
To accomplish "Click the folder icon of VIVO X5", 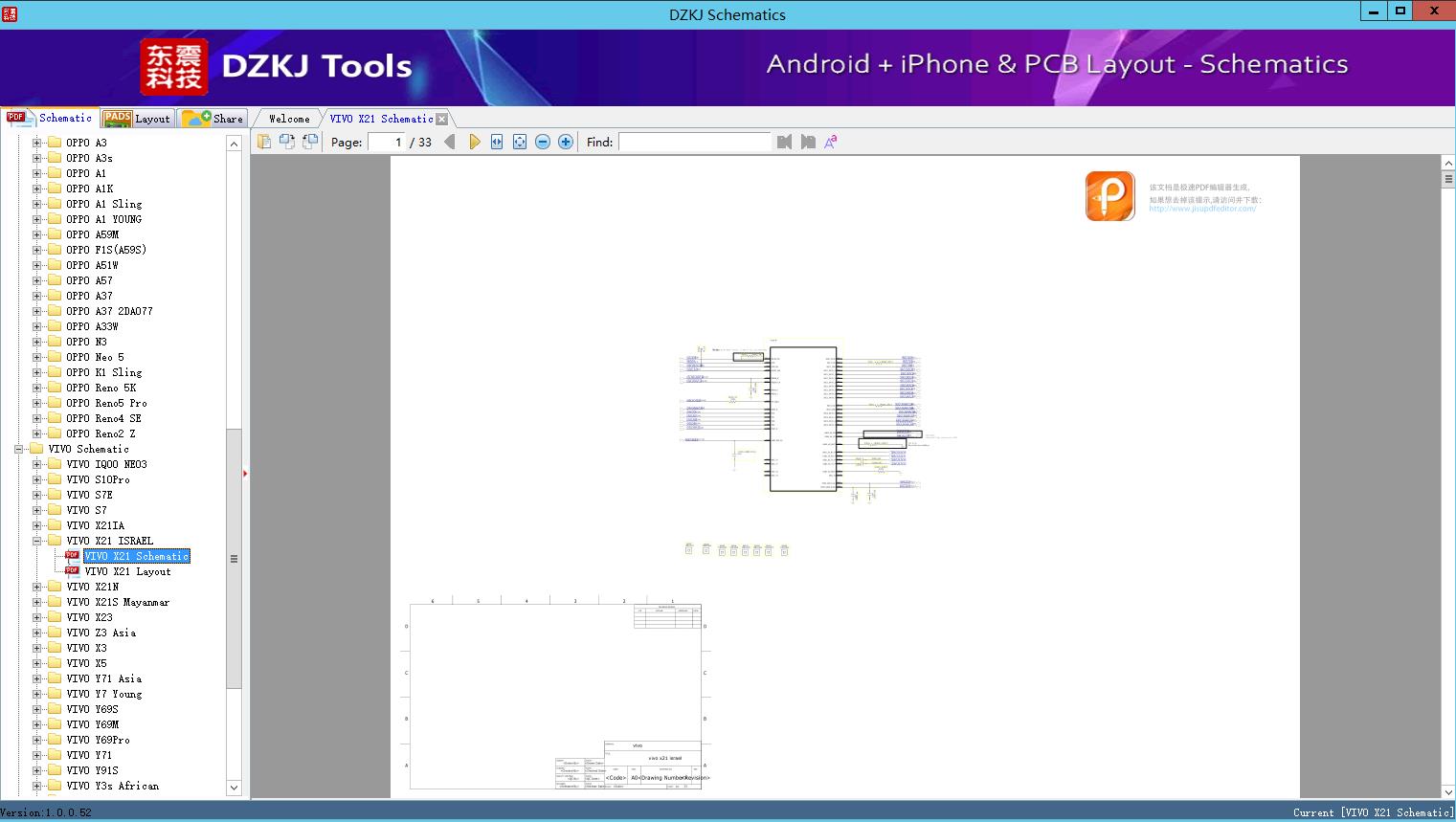I will point(55,663).
